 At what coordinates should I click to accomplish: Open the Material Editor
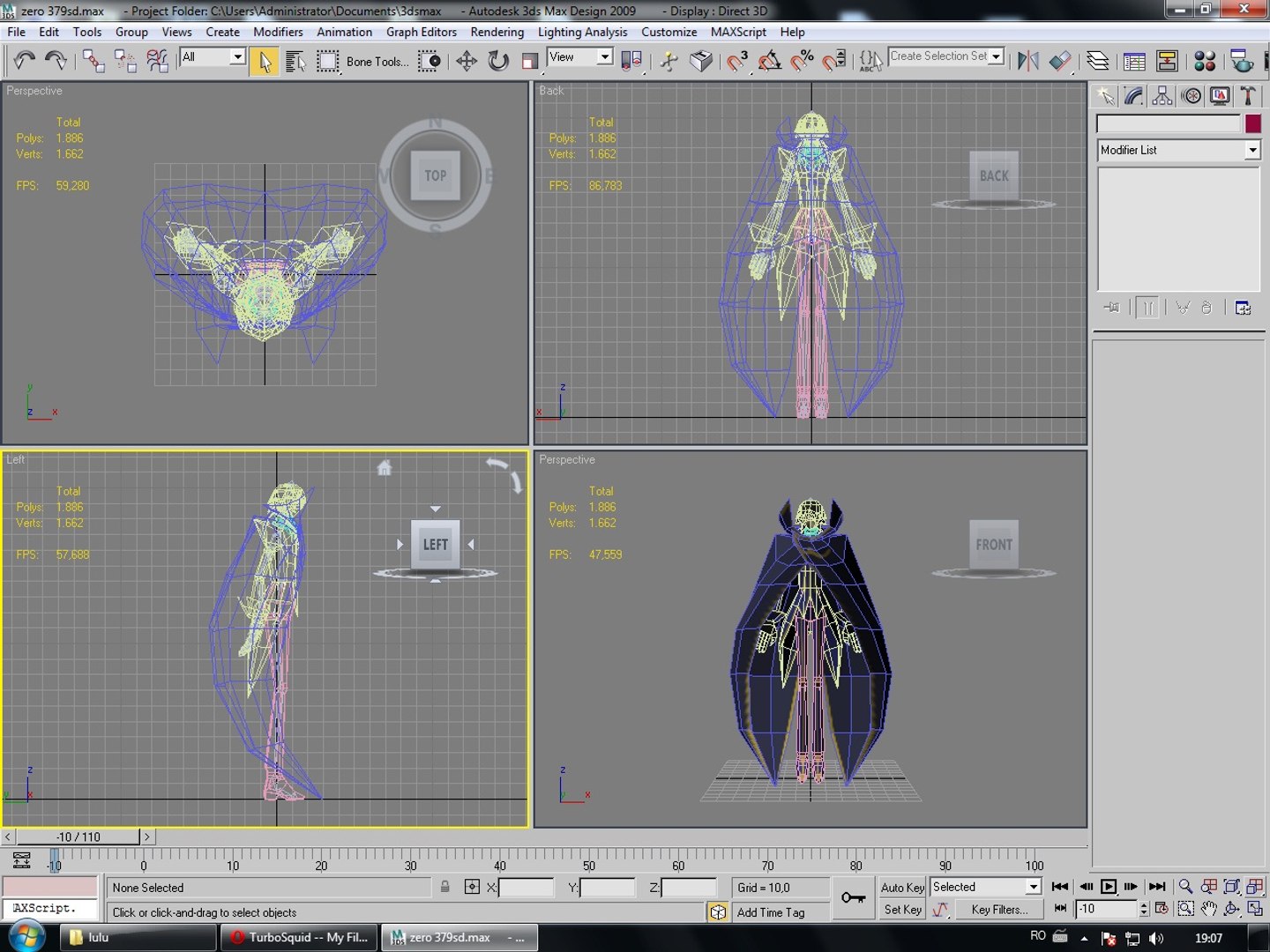pyautogui.click(x=1205, y=61)
